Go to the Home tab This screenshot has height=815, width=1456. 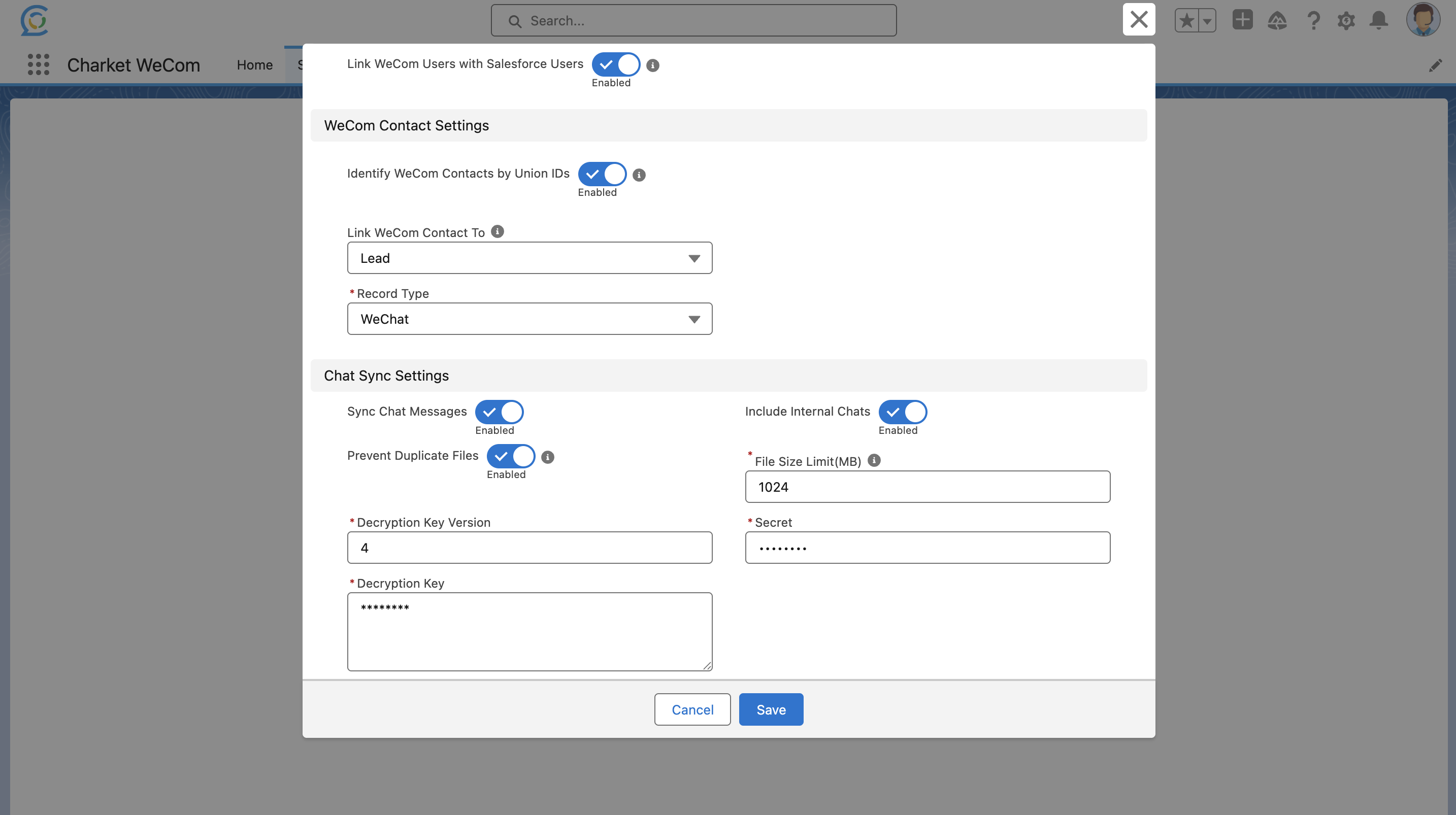point(254,65)
